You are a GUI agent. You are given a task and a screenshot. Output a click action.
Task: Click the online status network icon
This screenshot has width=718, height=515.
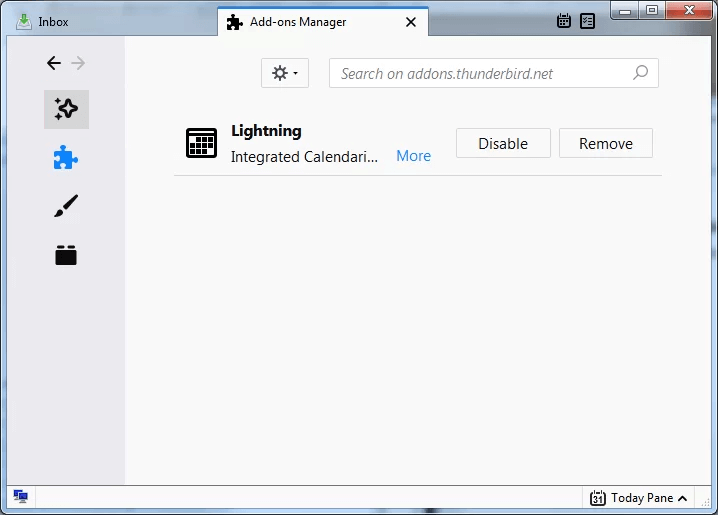coord(21,496)
